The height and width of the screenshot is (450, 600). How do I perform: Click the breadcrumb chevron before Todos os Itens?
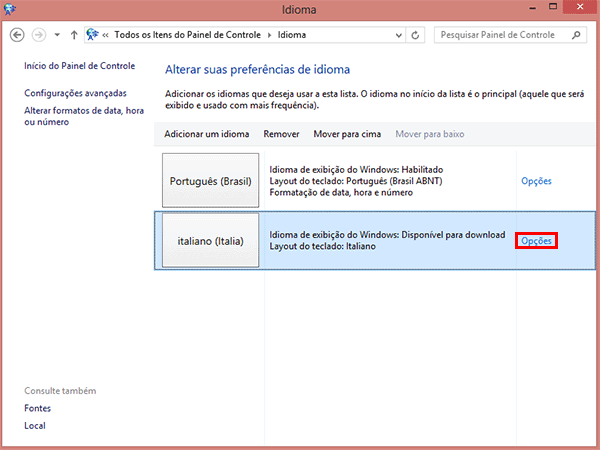[105, 35]
